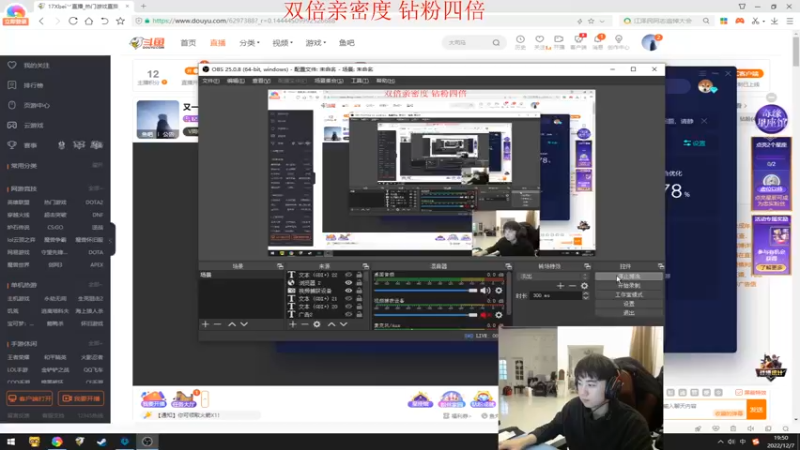
Task: Toggle lock on browser source
Action: point(359,283)
